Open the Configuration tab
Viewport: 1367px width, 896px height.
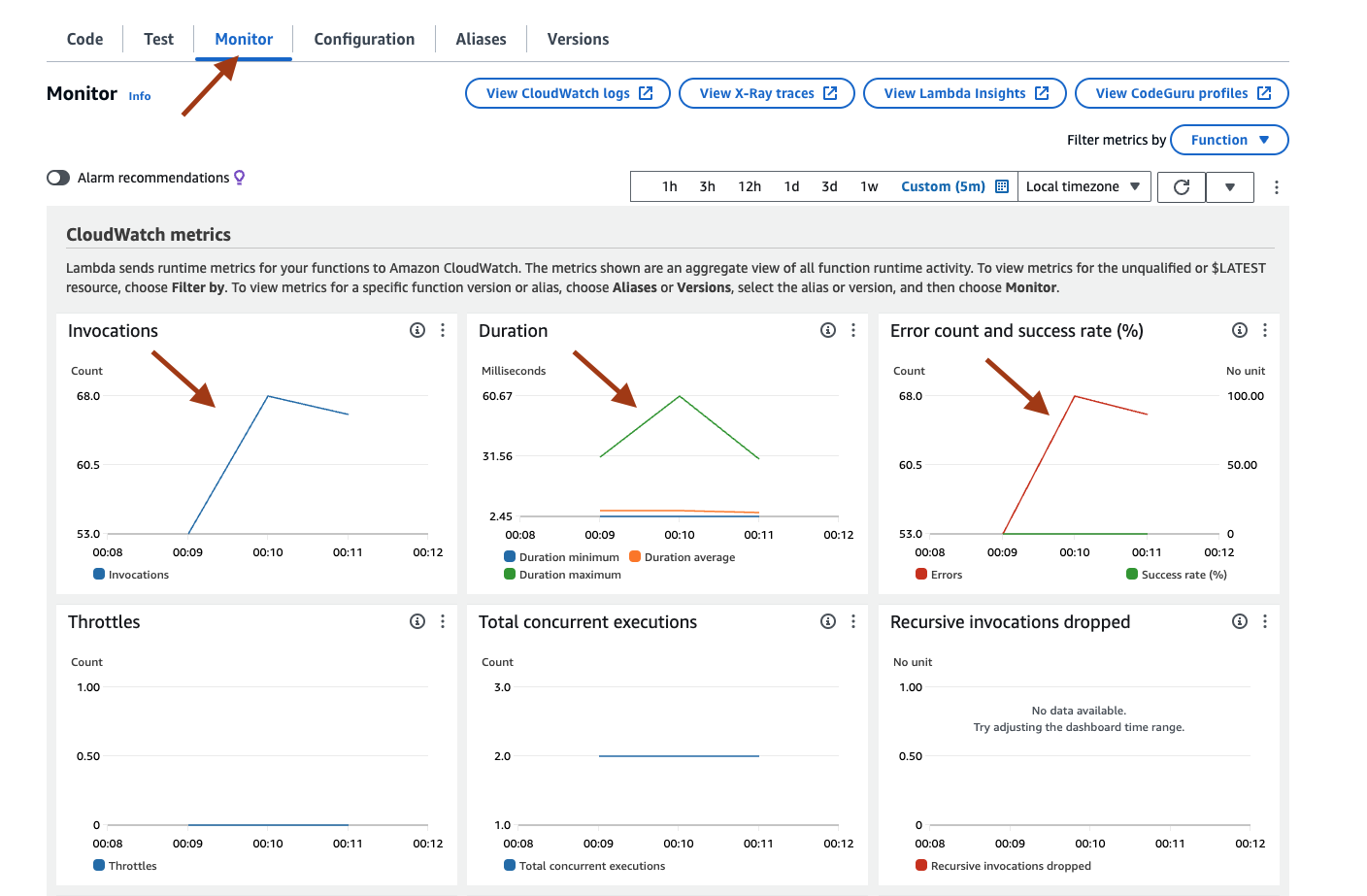pyautogui.click(x=364, y=39)
